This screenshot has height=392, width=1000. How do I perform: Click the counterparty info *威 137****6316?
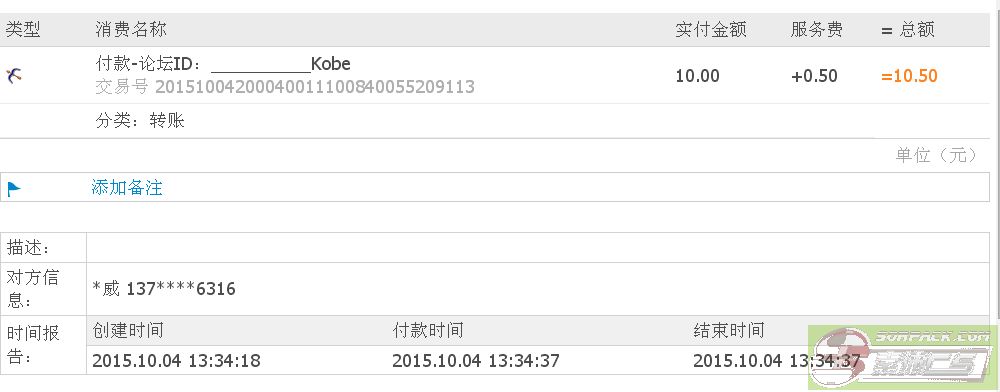(164, 289)
